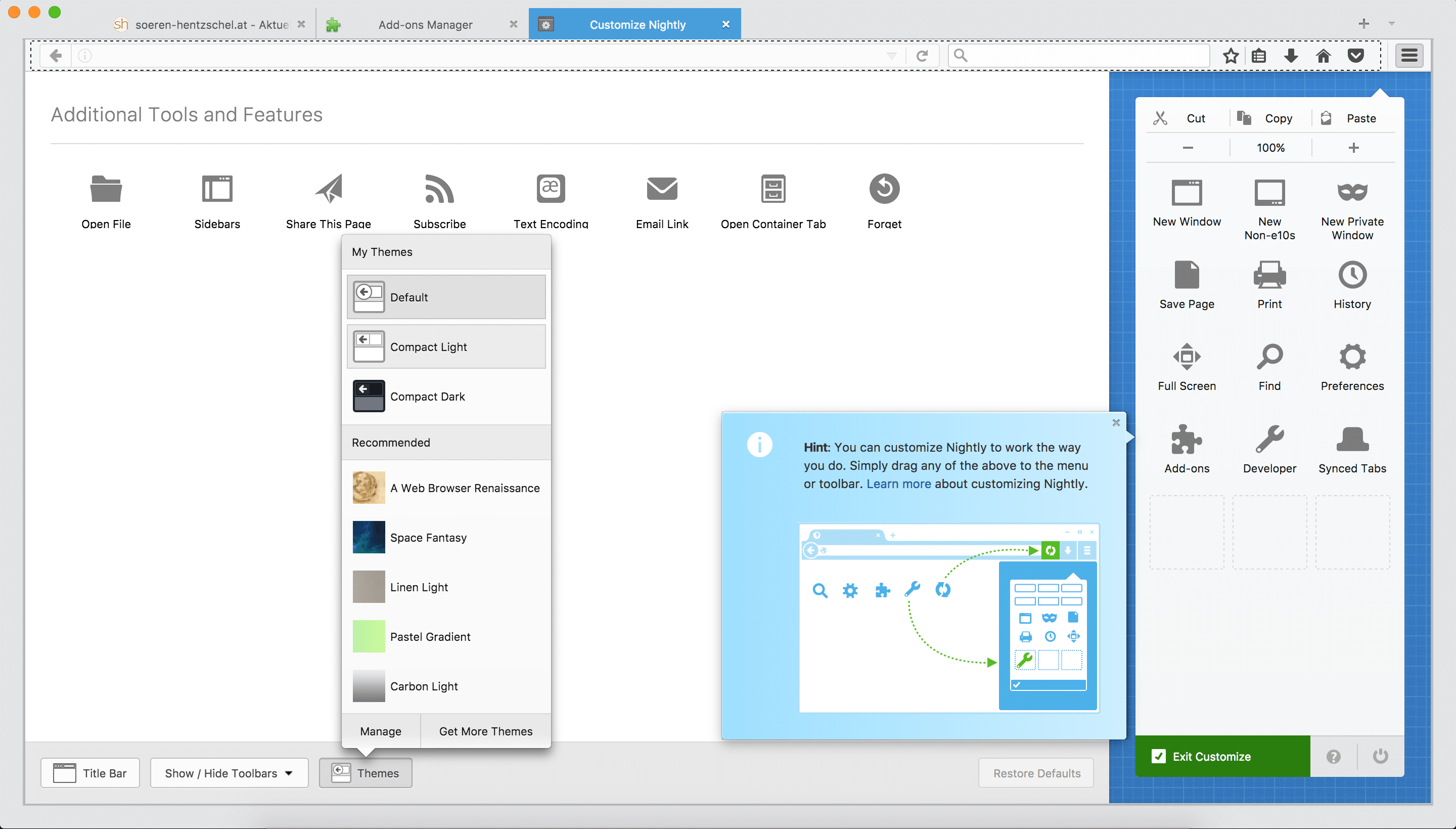
Task: Click the quit power icon
Action: click(x=1380, y=756)
